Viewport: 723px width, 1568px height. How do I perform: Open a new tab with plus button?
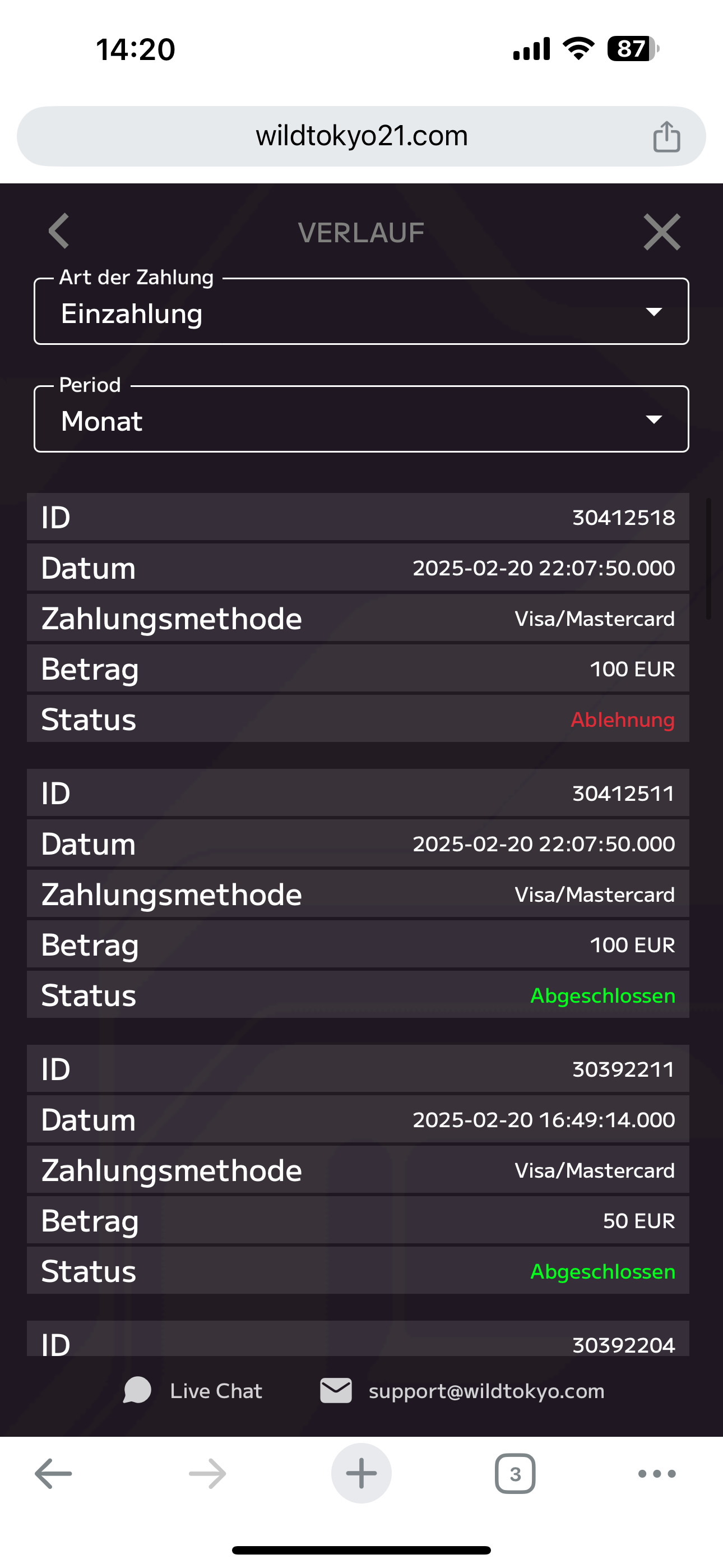pyautogui.click(x=361, y=1474)
